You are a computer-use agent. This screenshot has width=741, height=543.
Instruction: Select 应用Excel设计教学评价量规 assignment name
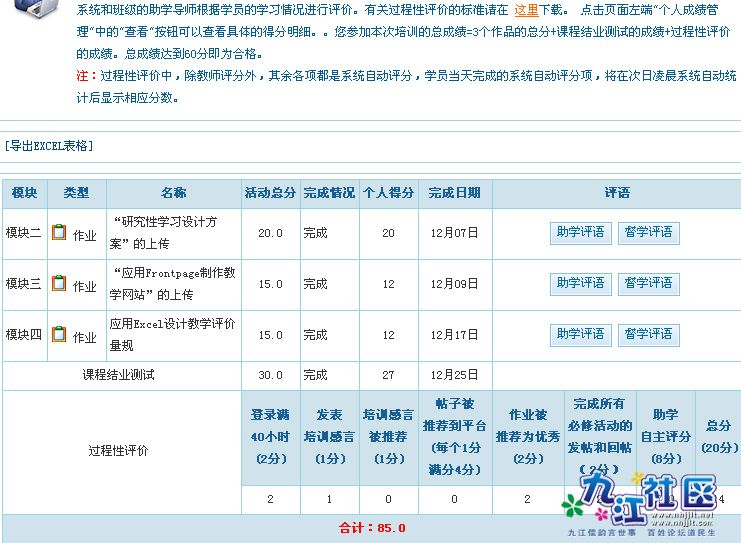[173, 335]
